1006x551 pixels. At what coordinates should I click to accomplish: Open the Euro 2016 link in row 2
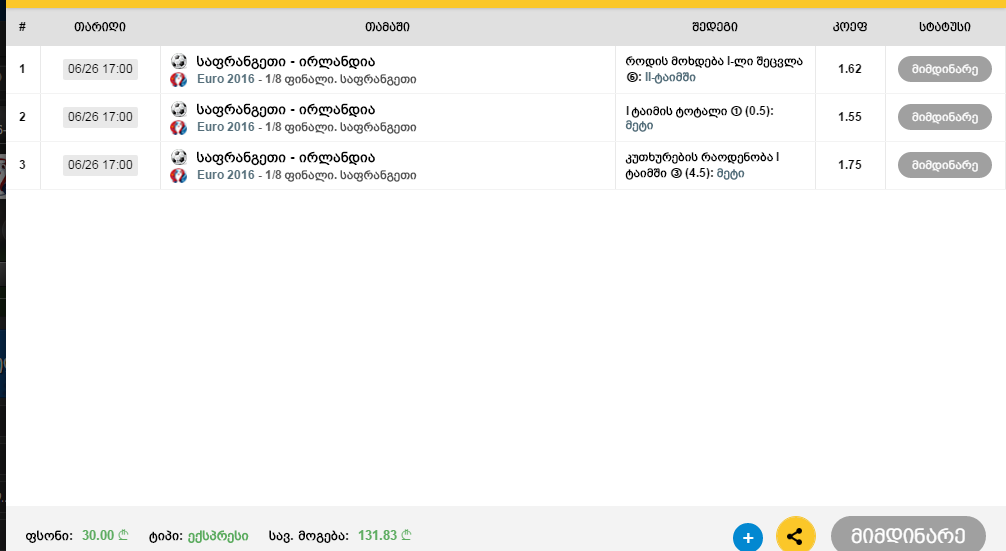(x=226, y=127)
